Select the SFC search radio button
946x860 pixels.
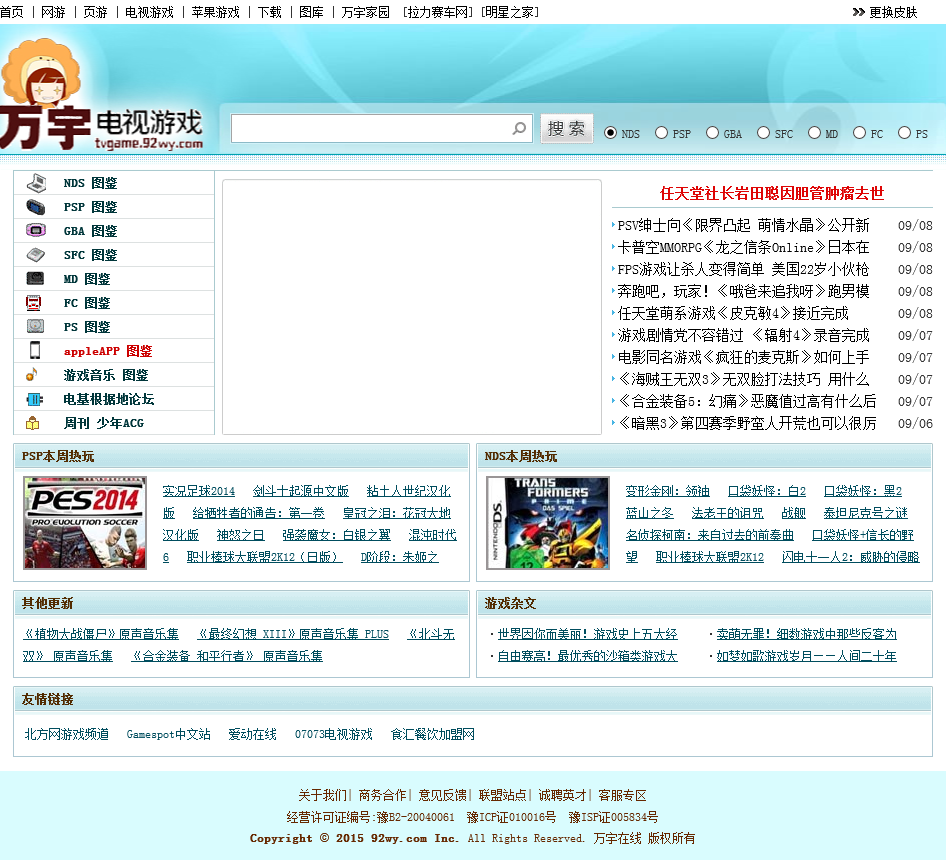763,133
